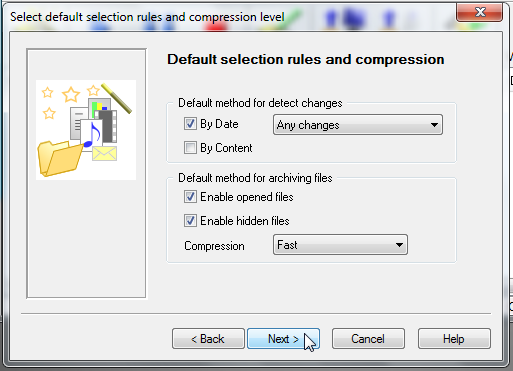This screenshot has height=371, width=513.
Task: Enable the By Content checkbox
Action: [190, 148]
